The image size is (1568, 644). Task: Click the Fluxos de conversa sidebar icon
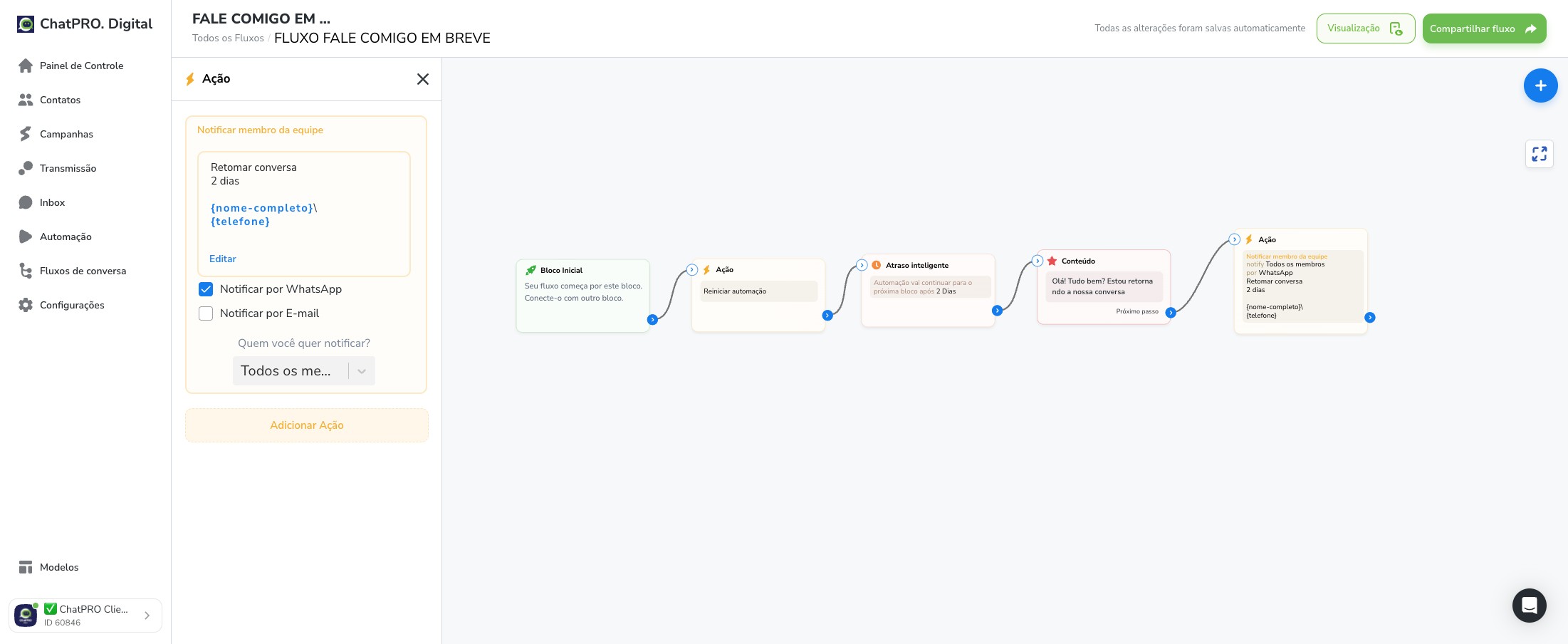click(26, 271)
